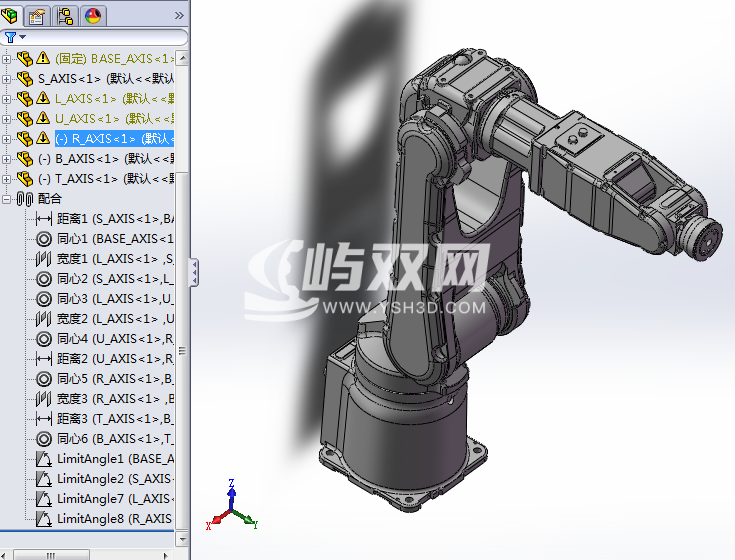Click the R_AXIS<1> component icon
Screen dimensions: 735x560
[x=25, y=139]
